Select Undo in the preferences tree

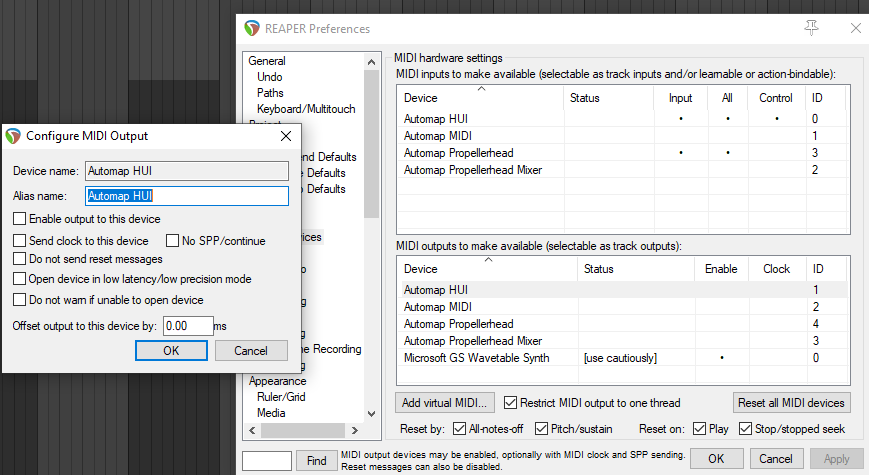269,77
